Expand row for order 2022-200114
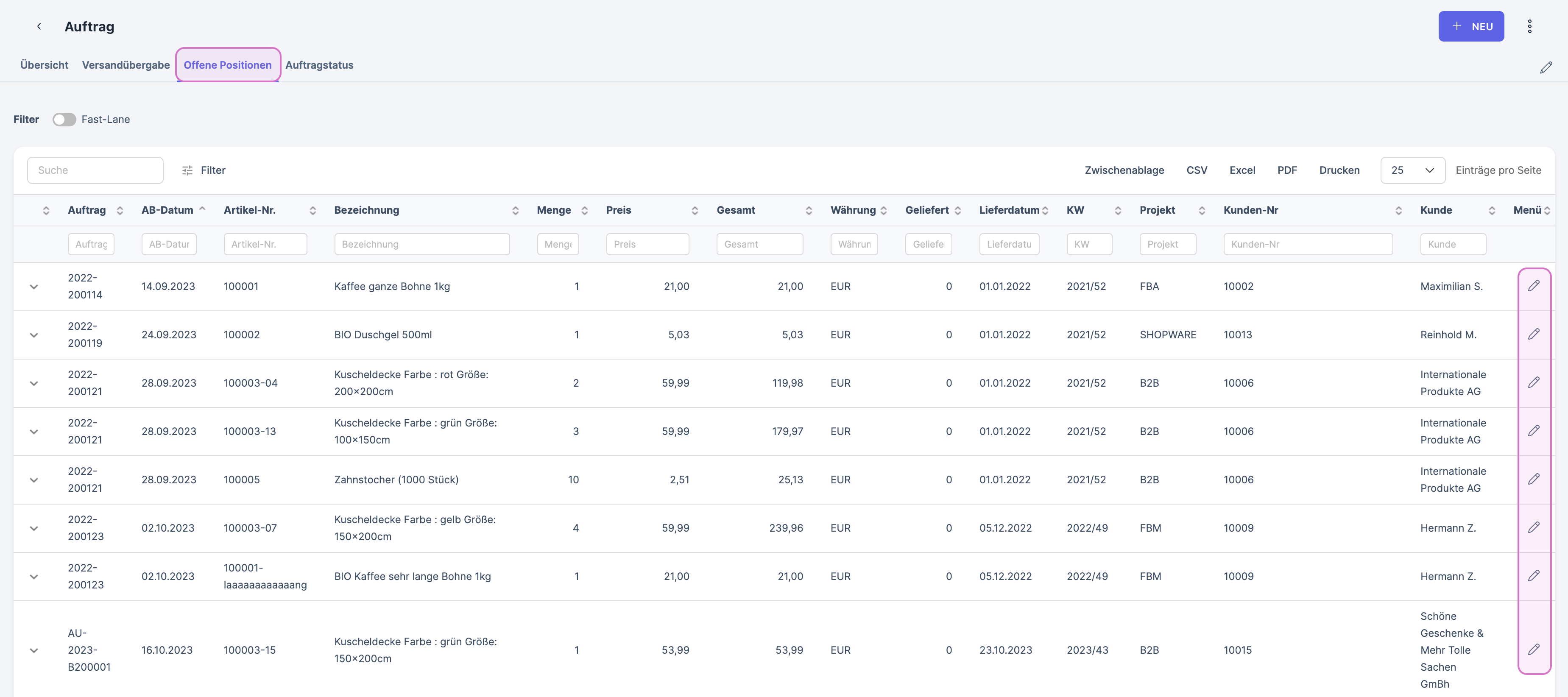Viewport: 1568px width, 697px height. [x=34, y=286]
